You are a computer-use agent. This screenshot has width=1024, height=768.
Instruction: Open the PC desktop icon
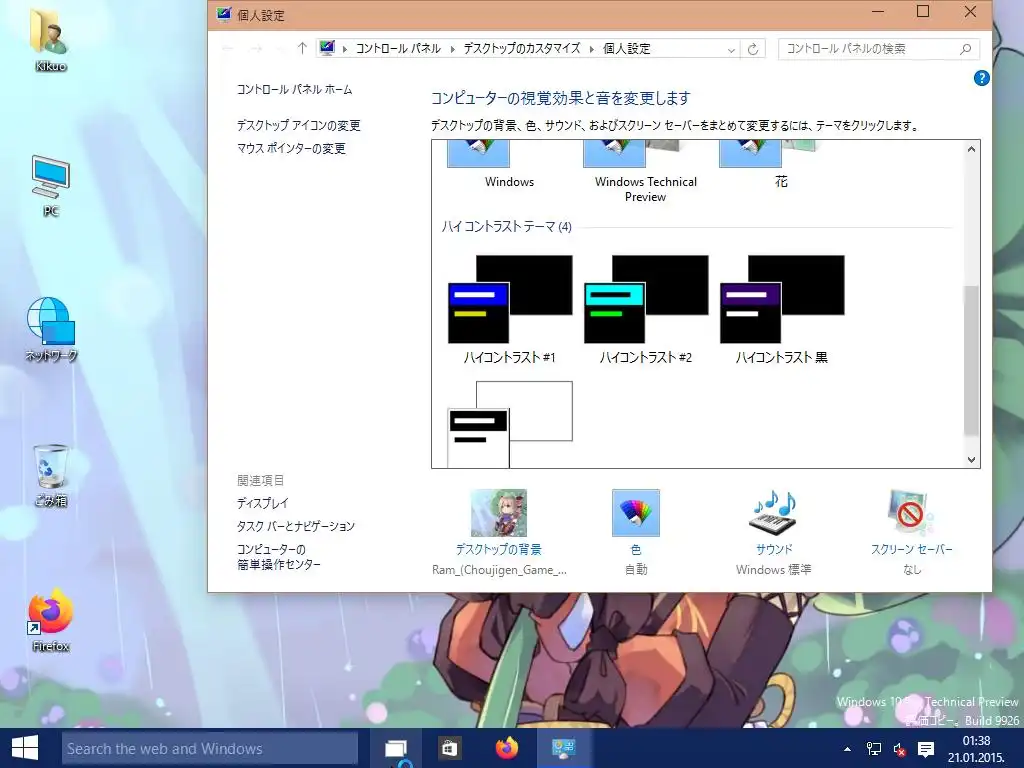[50, 186]
